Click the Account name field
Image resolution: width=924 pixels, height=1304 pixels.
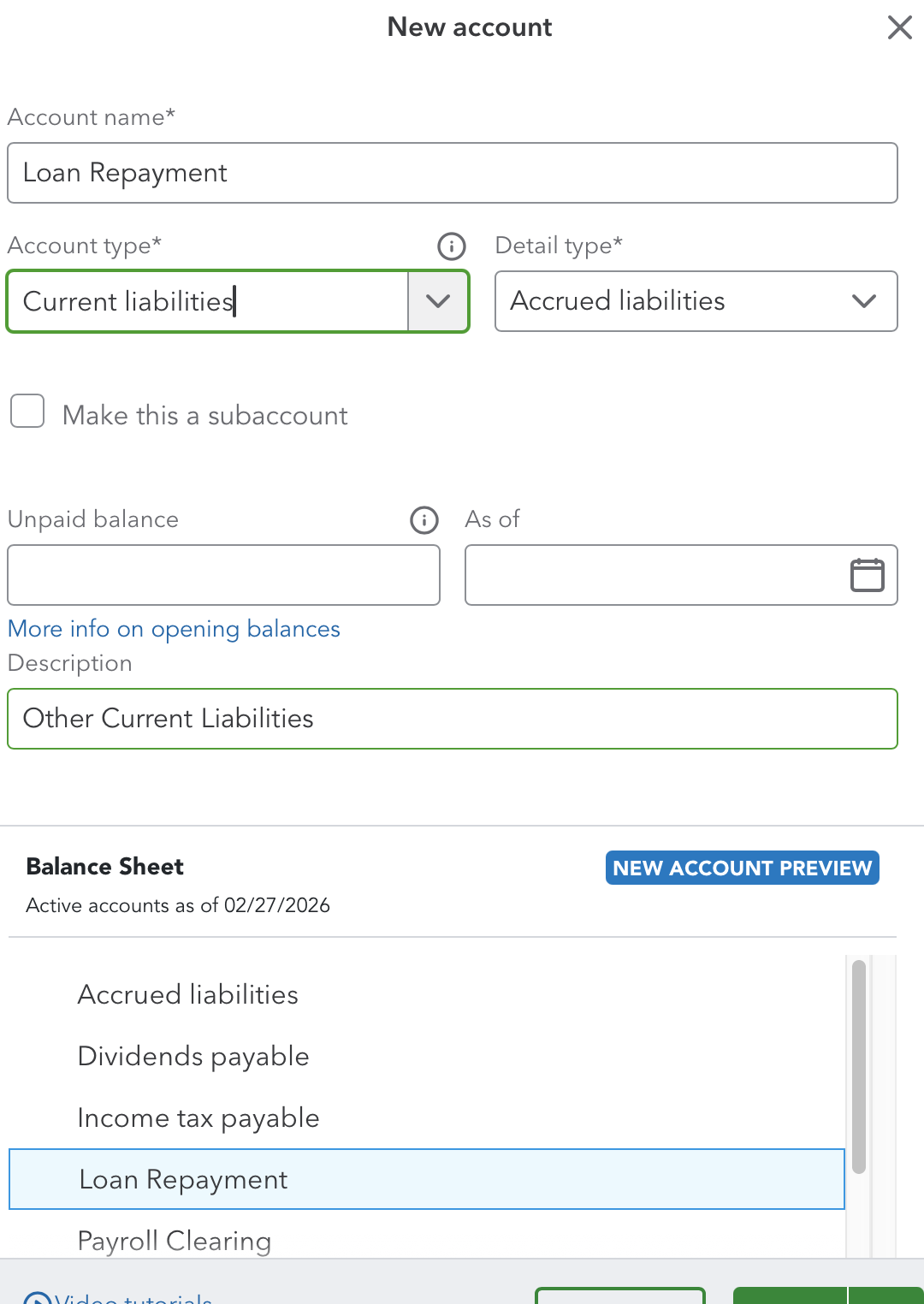tap(452, 173)
